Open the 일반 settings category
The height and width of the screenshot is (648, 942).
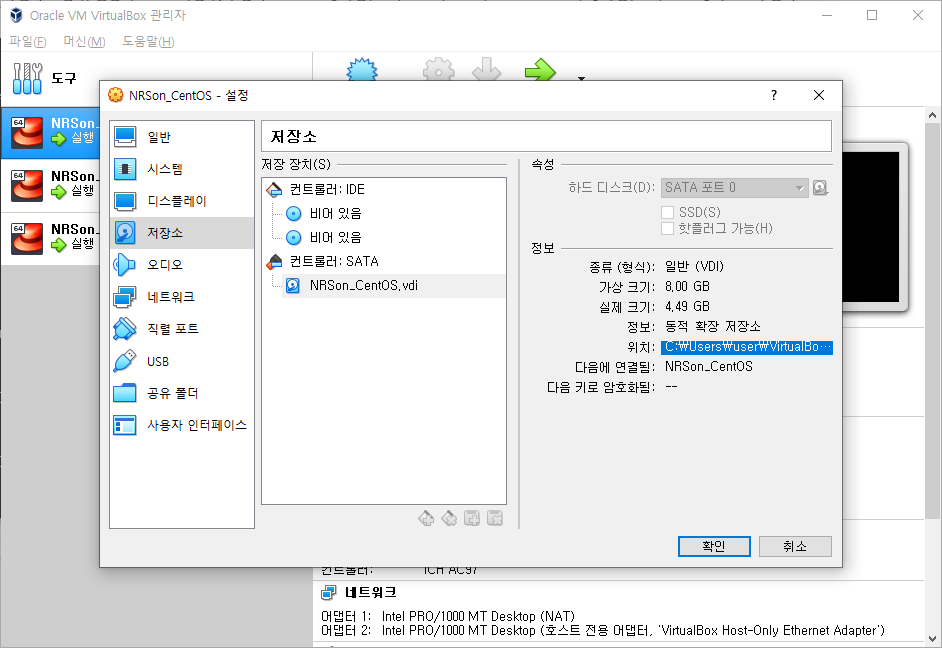pyautogui.click(x=182, y=137)
